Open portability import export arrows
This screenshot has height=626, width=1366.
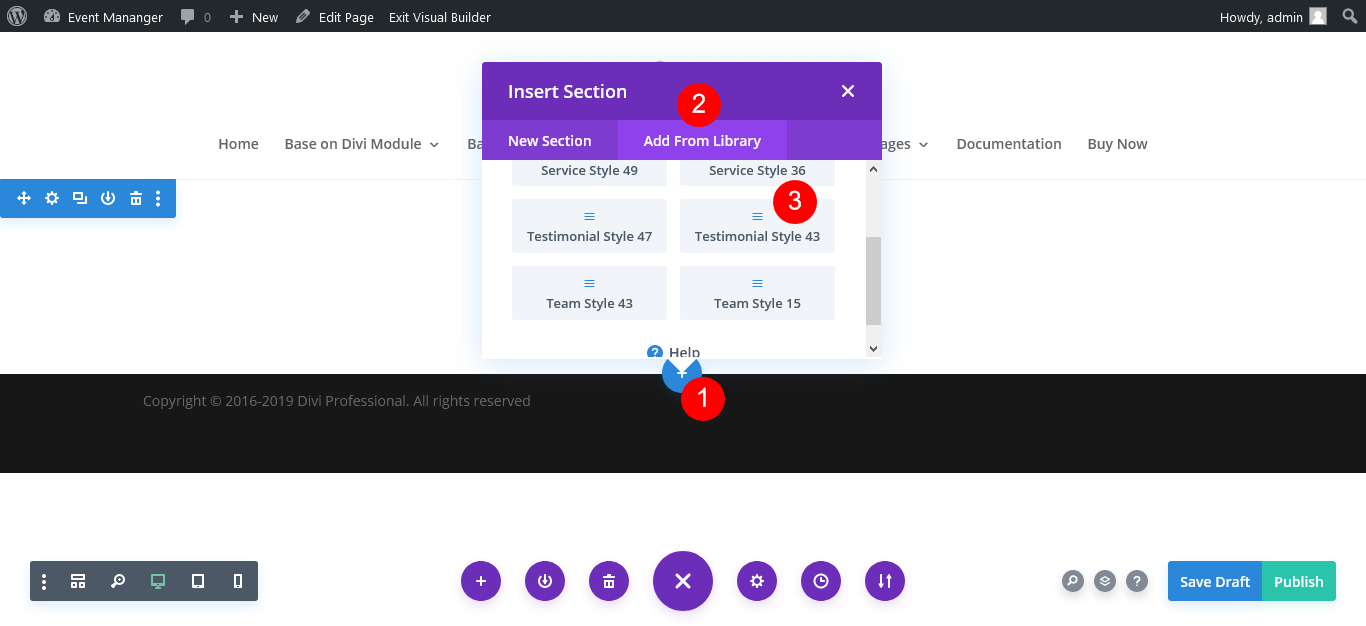tap(885, 581)
